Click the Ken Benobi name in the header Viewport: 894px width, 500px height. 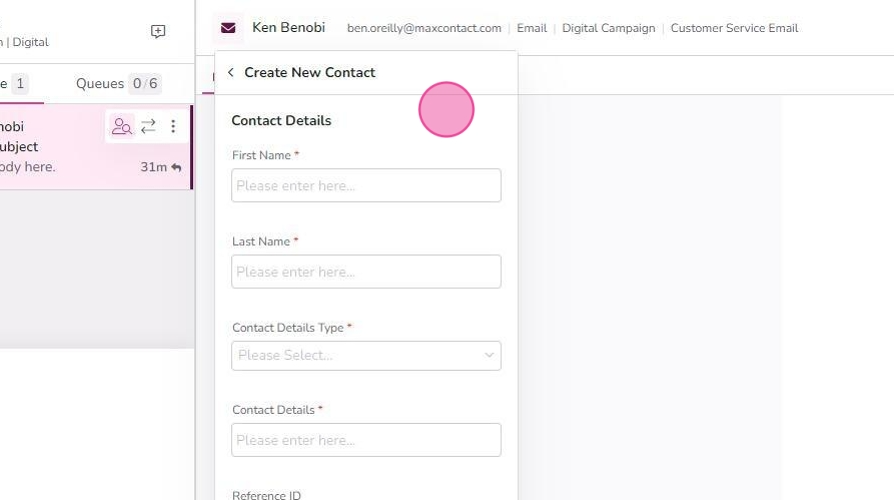288,27
